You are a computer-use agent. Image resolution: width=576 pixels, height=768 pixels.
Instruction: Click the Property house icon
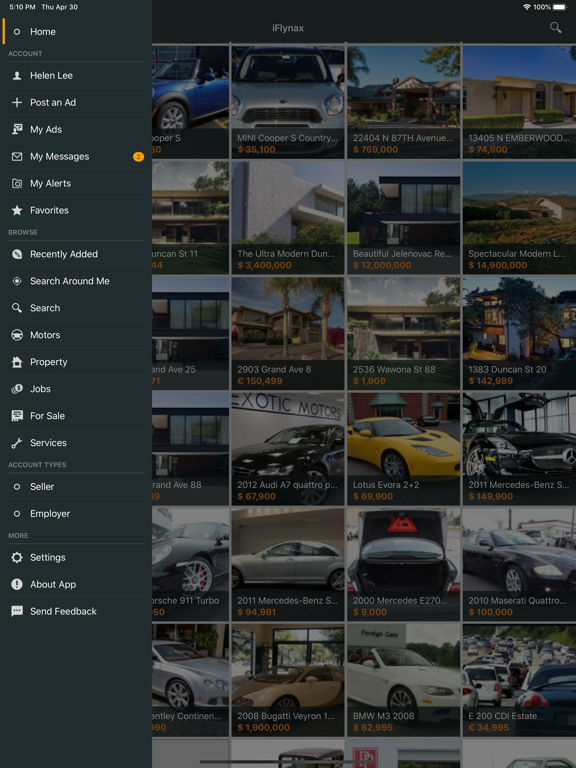(x=17, y=362)
